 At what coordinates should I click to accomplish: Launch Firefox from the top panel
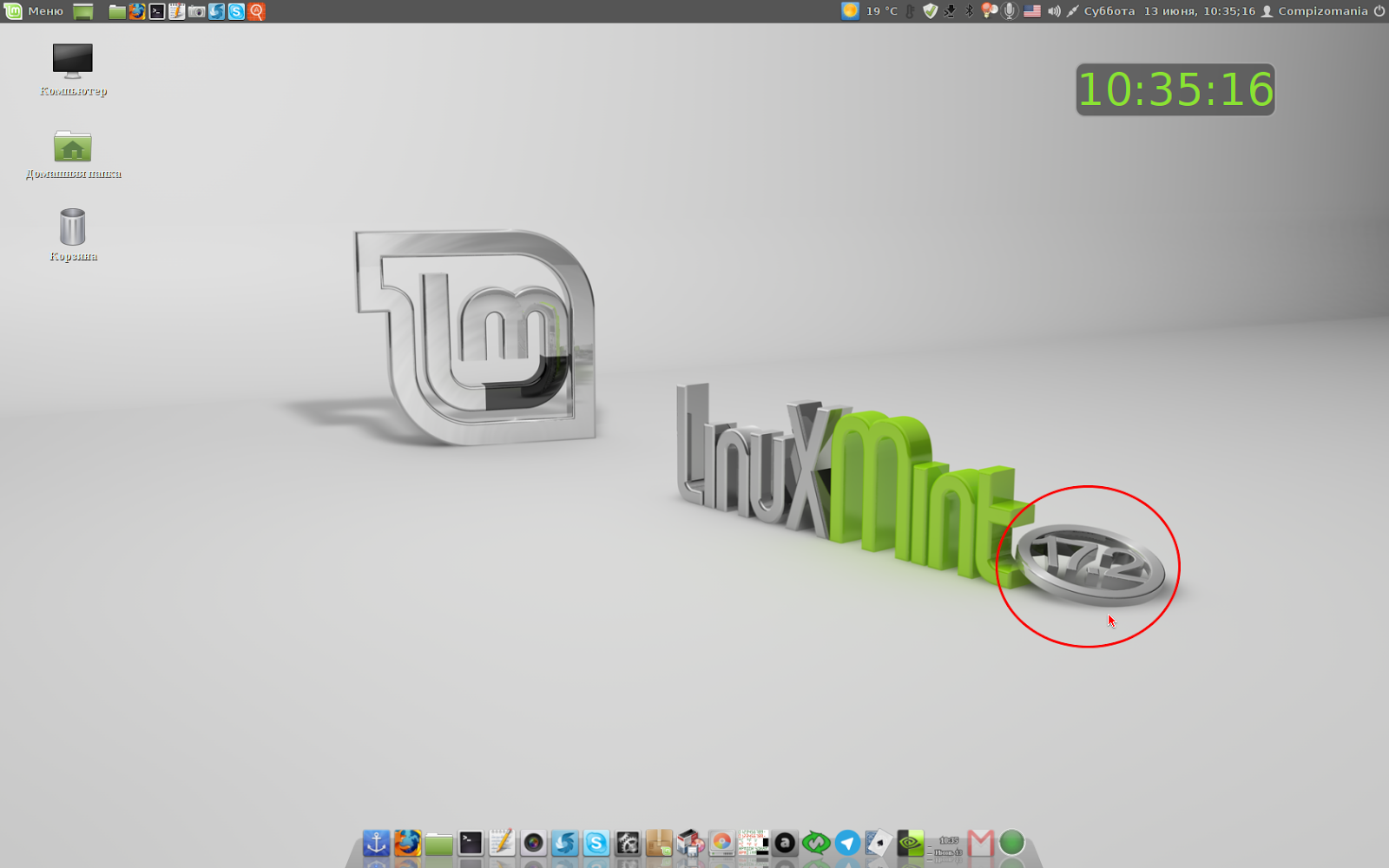click(x=136, y=11)
